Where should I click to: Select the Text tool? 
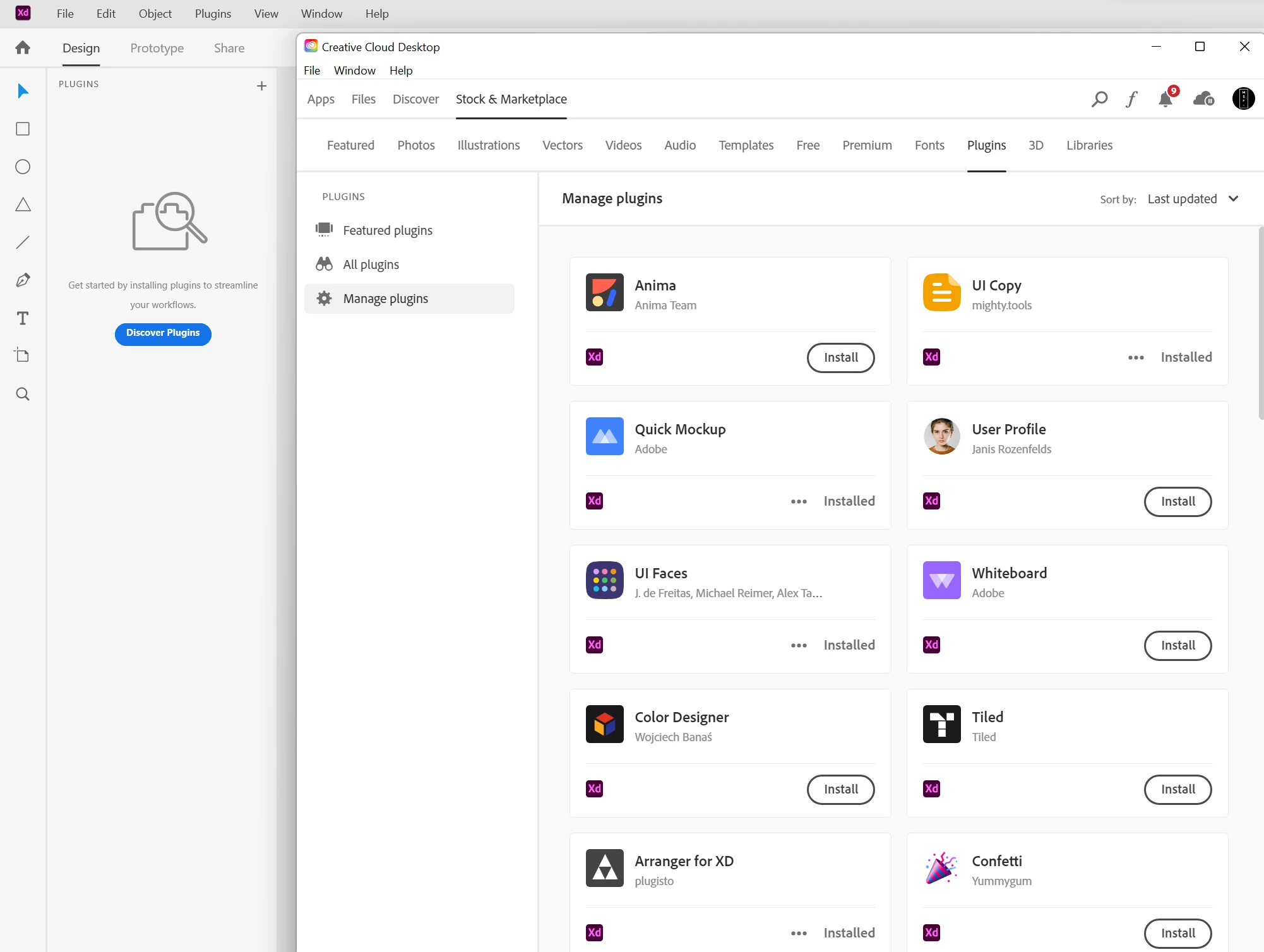click(x=23, y=318)
